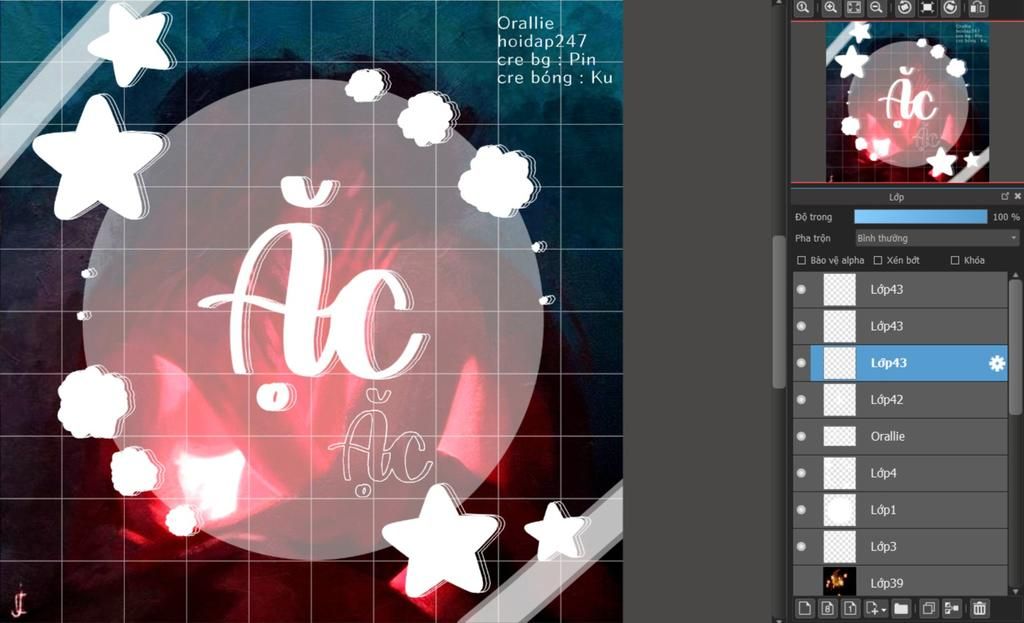Click the layer list scroll down arrow
This screenshot has width=1024, height=623.
point(1014,592)
